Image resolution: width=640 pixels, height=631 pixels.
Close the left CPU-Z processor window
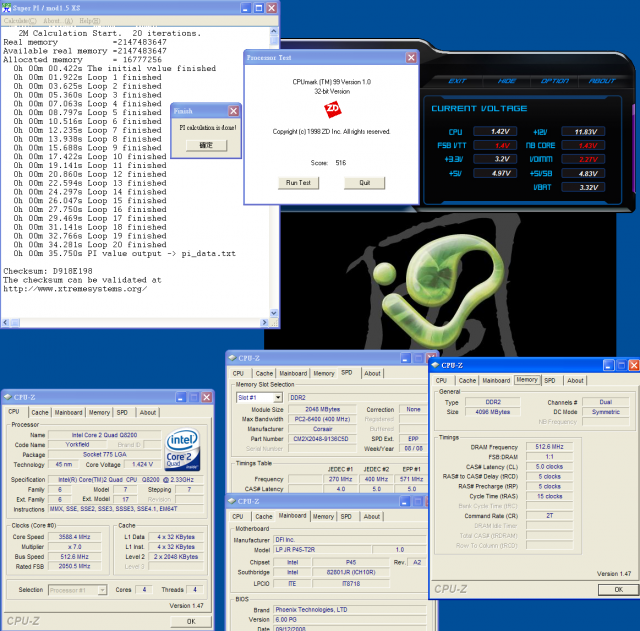pyautogui.click(x=207, y=397)
